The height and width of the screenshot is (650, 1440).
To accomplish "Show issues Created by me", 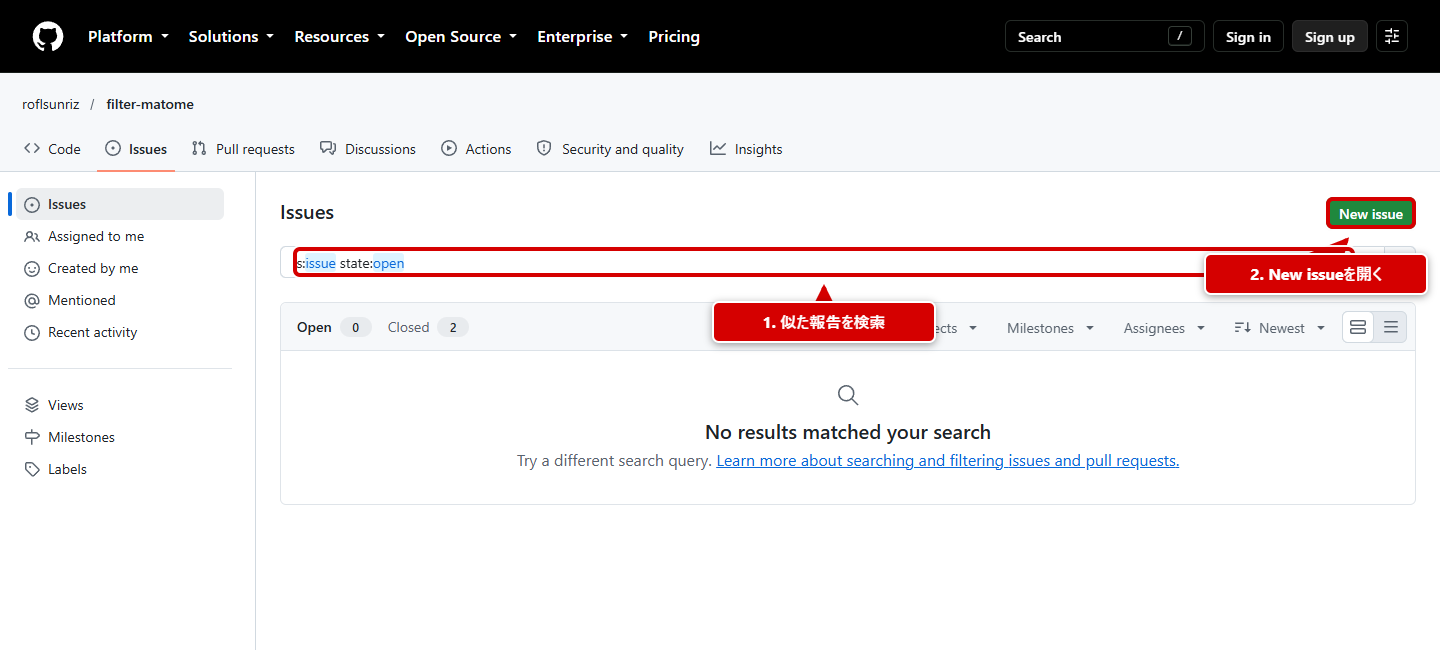I will point(120,268).
